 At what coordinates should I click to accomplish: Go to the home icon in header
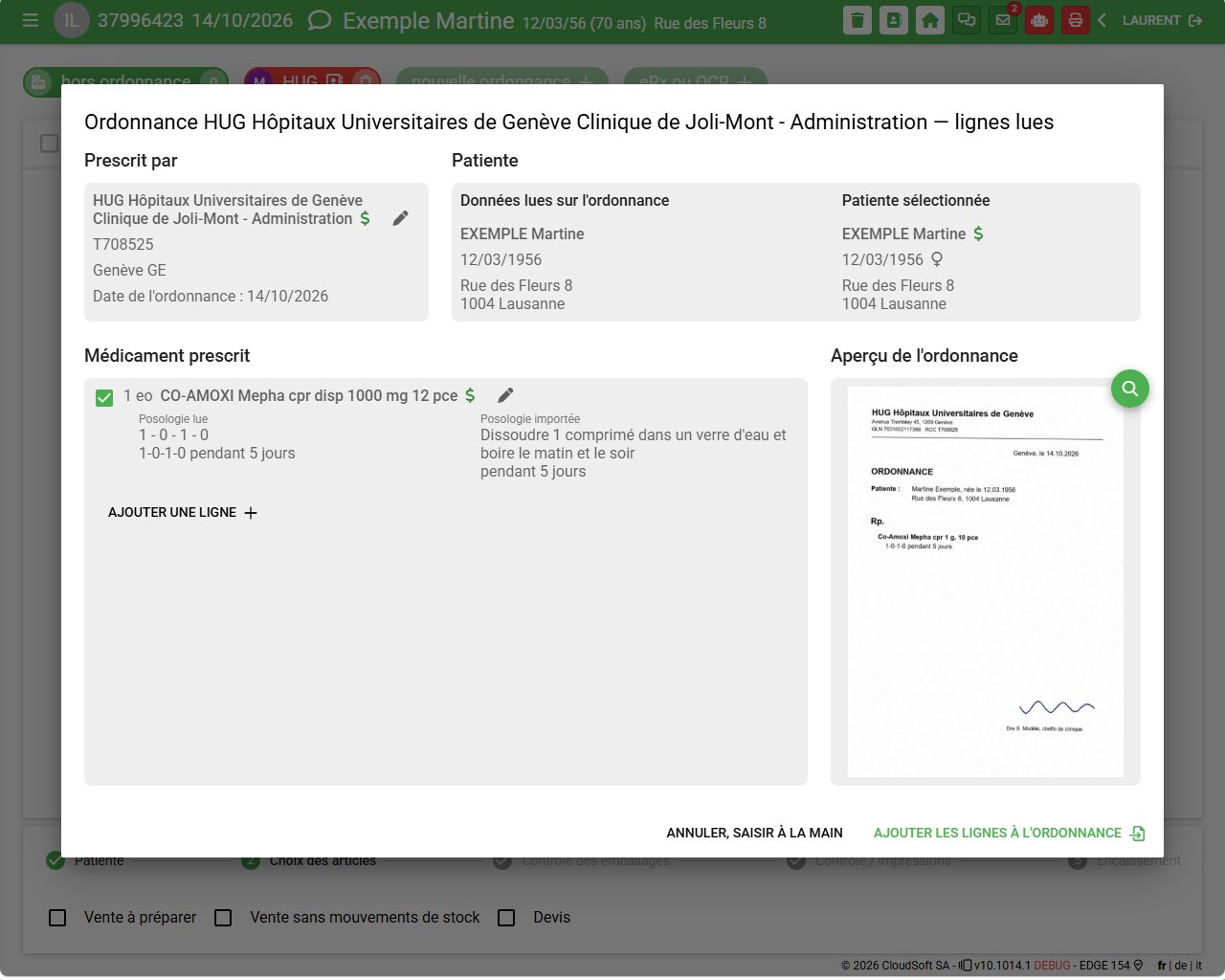pos(930,20)
